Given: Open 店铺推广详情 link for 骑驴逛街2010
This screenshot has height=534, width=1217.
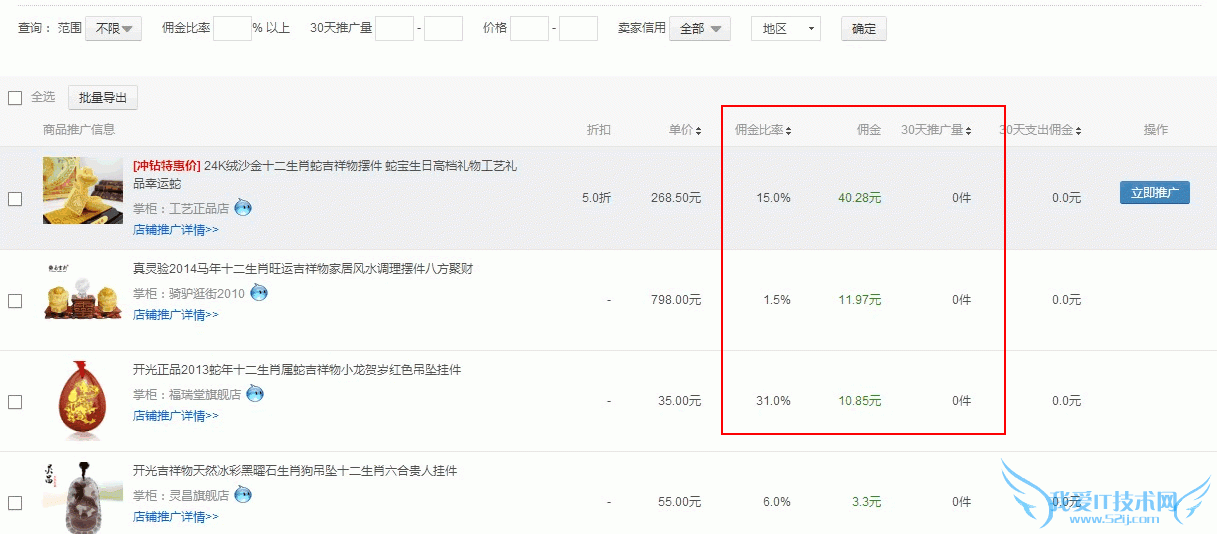Looking at the screenshot, I should click(176, 315).
